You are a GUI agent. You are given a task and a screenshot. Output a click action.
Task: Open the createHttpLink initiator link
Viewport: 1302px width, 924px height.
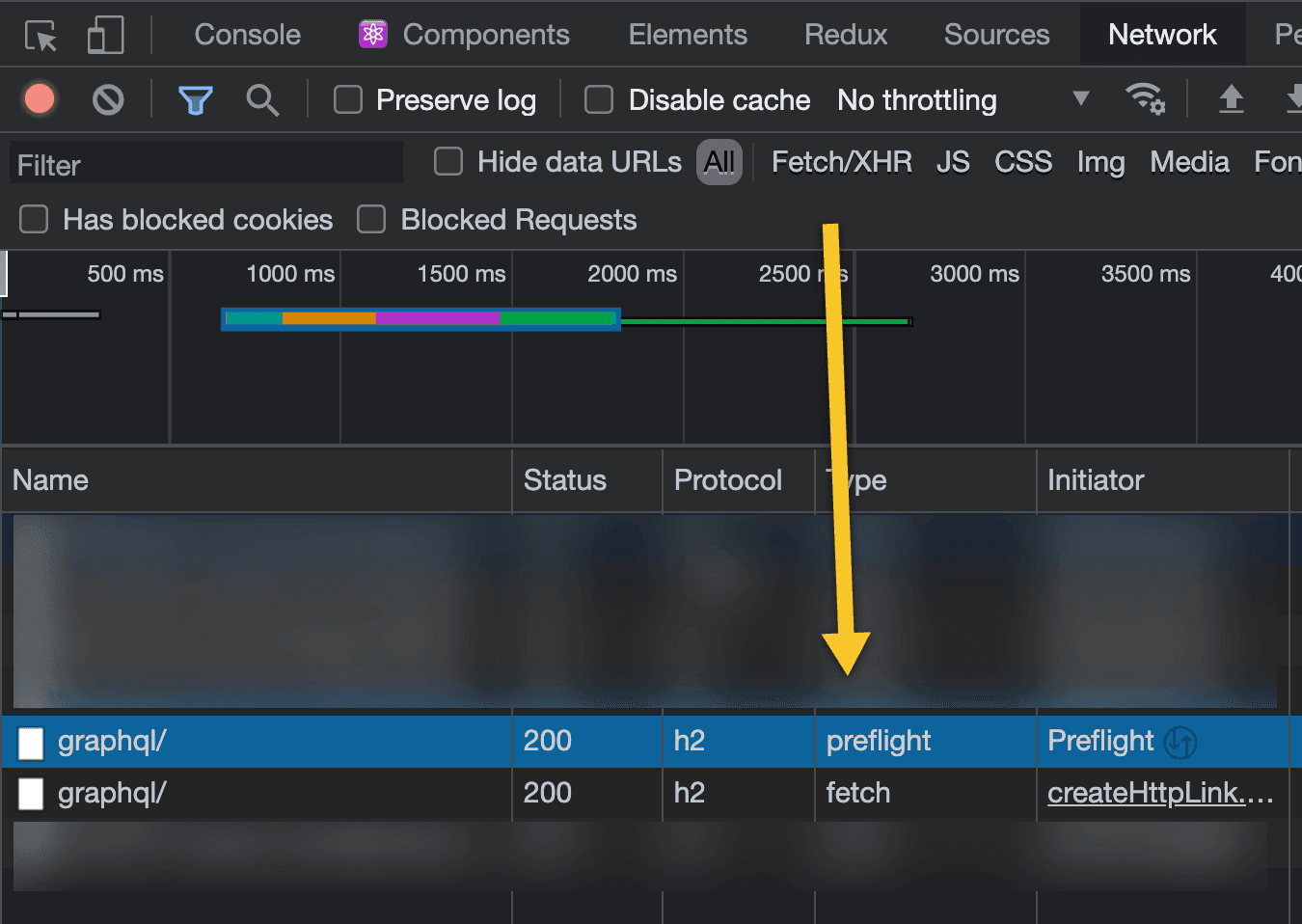click(1160, 793)
